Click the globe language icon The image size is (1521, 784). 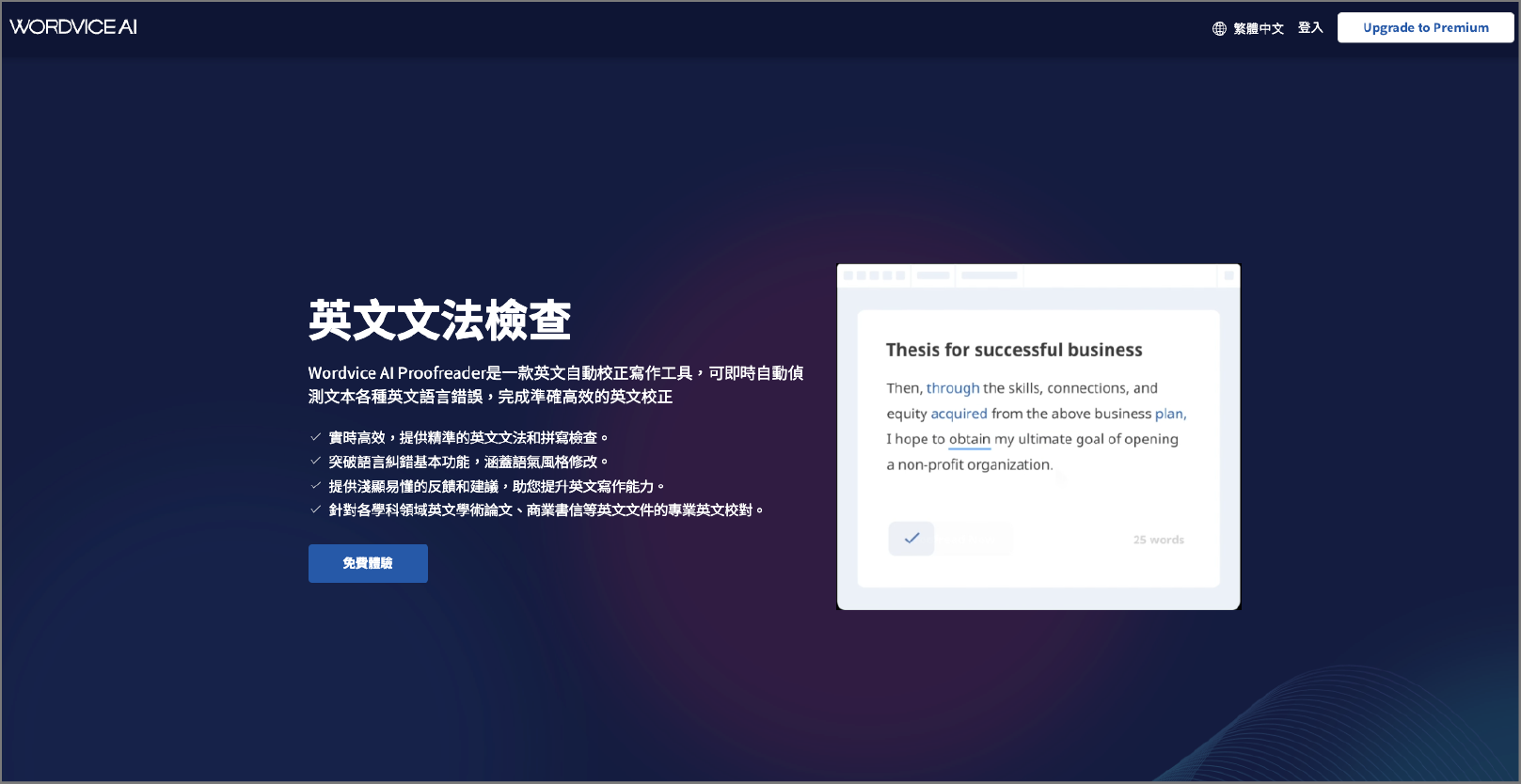(x=1219, y=28)
